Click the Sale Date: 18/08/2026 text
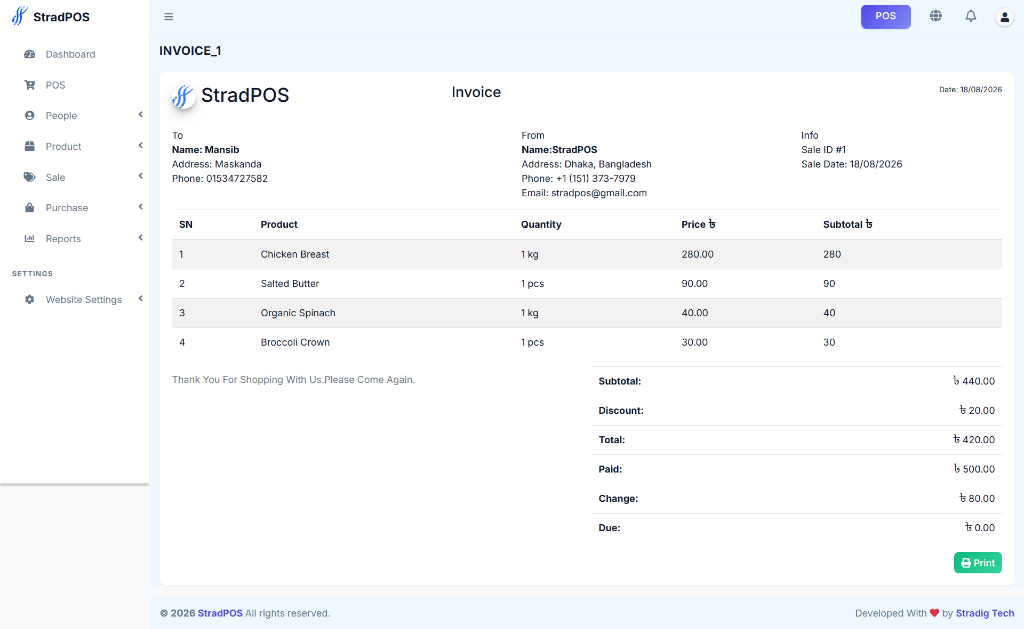This screenshot has height=629, width=1024. click(851, 164)
